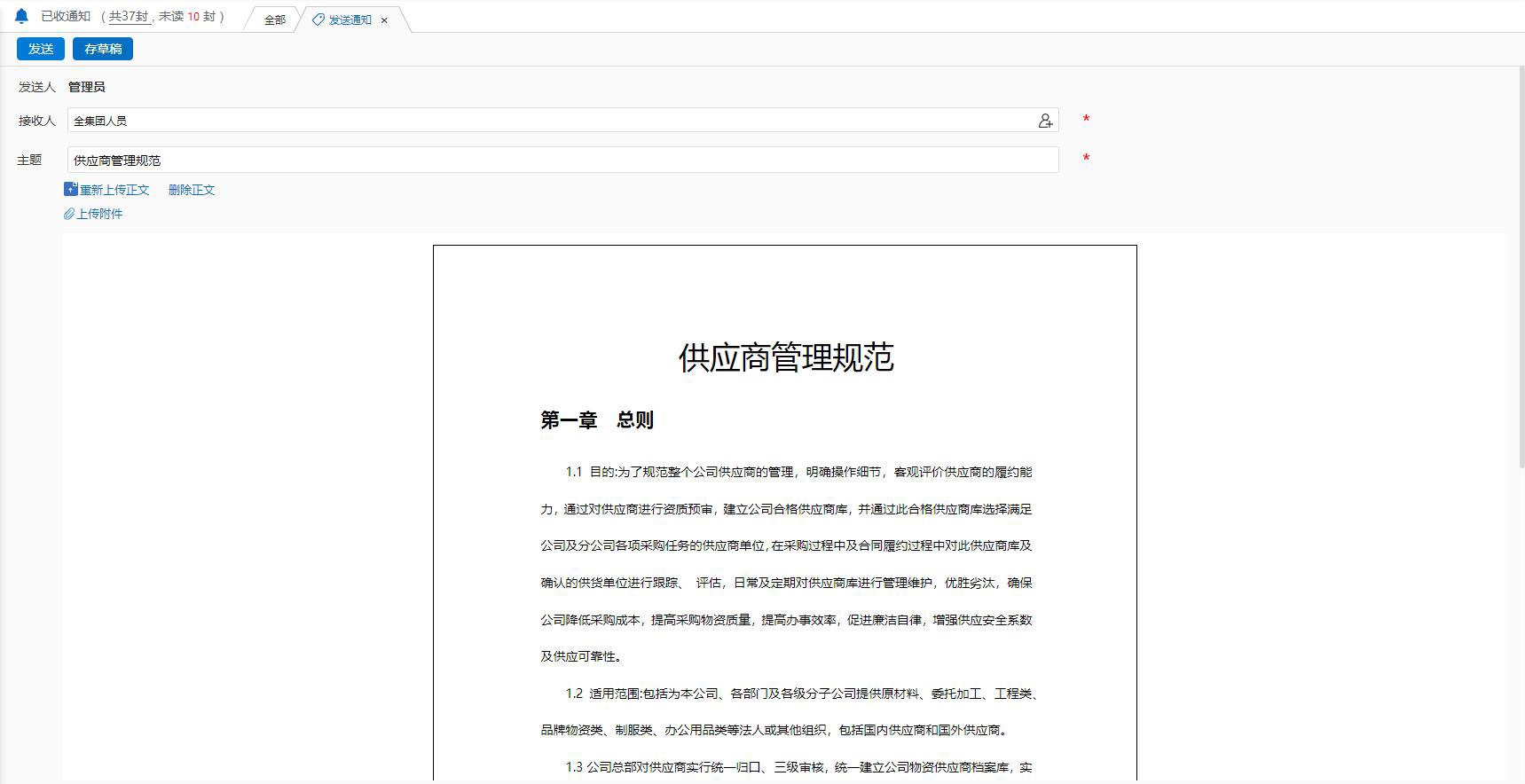Image resolution: width=1525 pixels, height=784 pixels.
Task: Click into the 主题 subject field
Action: tap(562, 161)
